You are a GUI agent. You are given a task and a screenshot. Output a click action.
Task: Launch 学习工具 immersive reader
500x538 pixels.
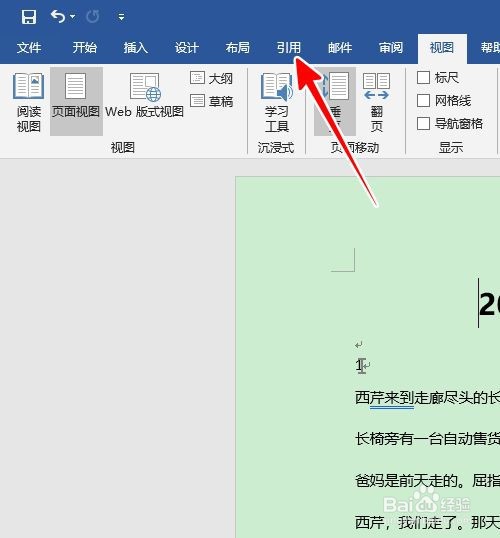coord(277,102)
